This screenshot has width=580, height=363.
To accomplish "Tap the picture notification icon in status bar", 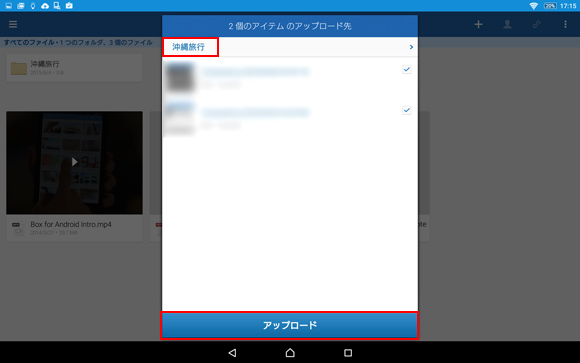I will tap(9, 6).
